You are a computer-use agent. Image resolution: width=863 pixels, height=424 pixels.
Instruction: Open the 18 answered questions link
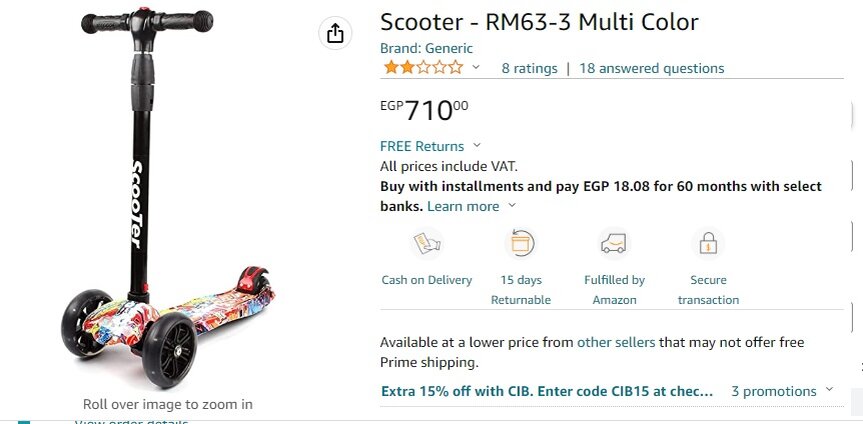[652, 68]
